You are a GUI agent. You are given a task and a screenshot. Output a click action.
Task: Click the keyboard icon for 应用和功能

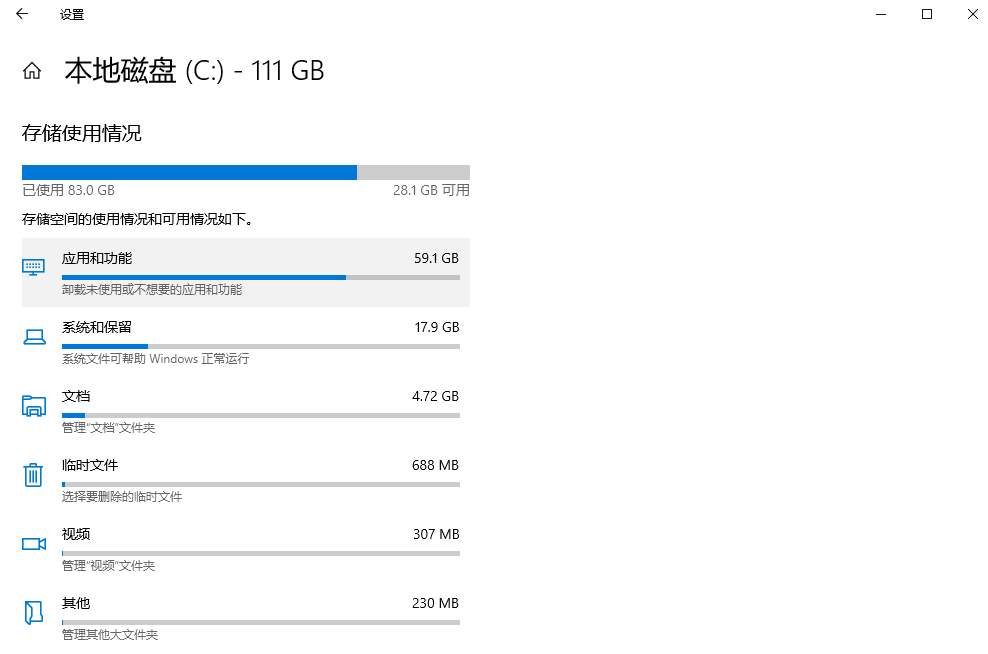(34, 267)
